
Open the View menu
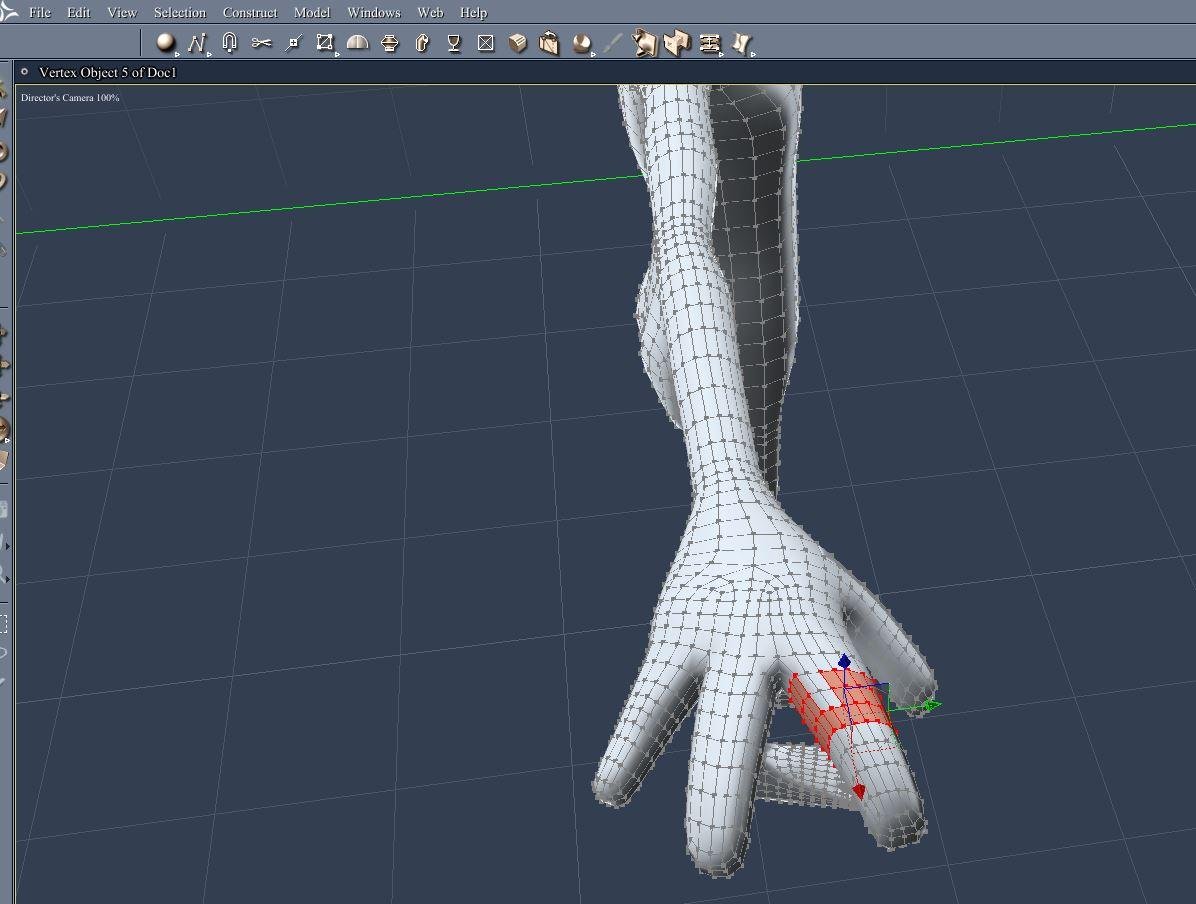pos(122,12)
